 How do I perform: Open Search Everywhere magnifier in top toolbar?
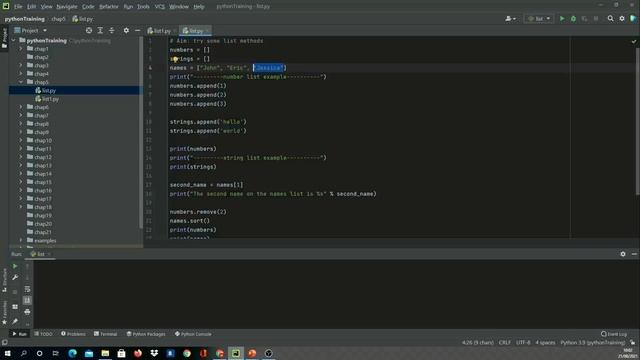610,19
